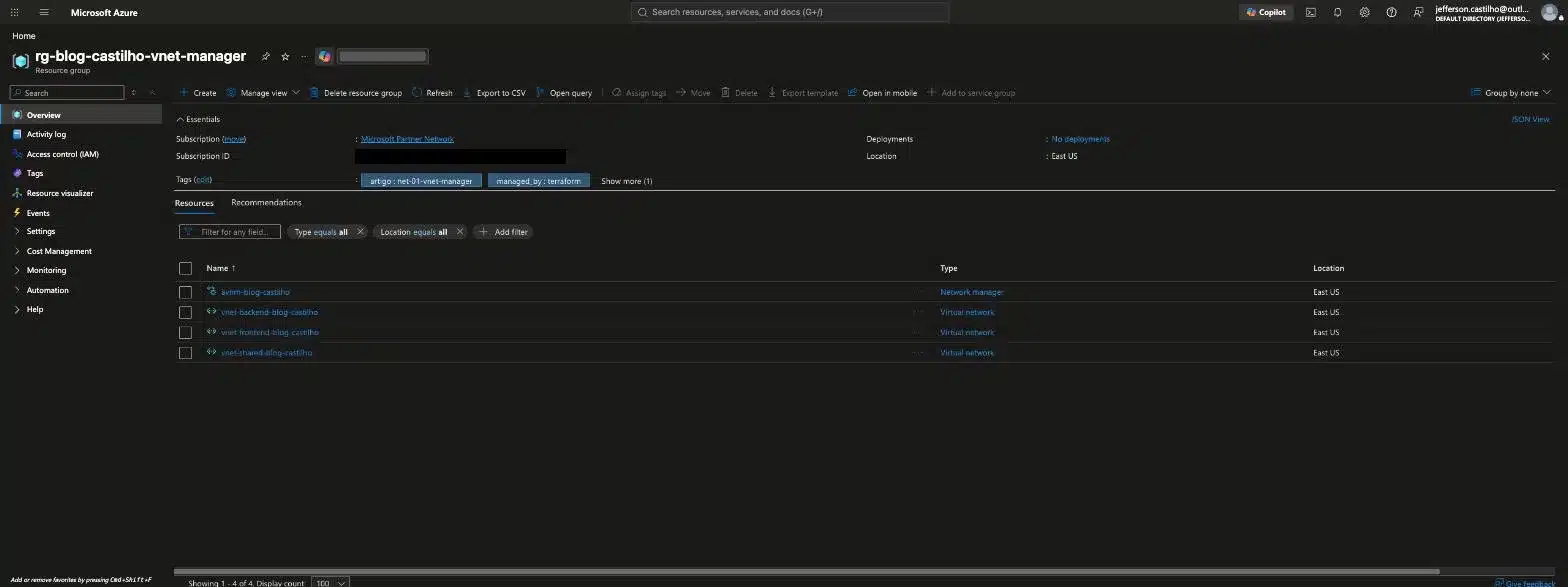The width and height of the screenshot is (1568, 587).
Task: Expand the Help sidebar section
Action: tap(17, 309)
